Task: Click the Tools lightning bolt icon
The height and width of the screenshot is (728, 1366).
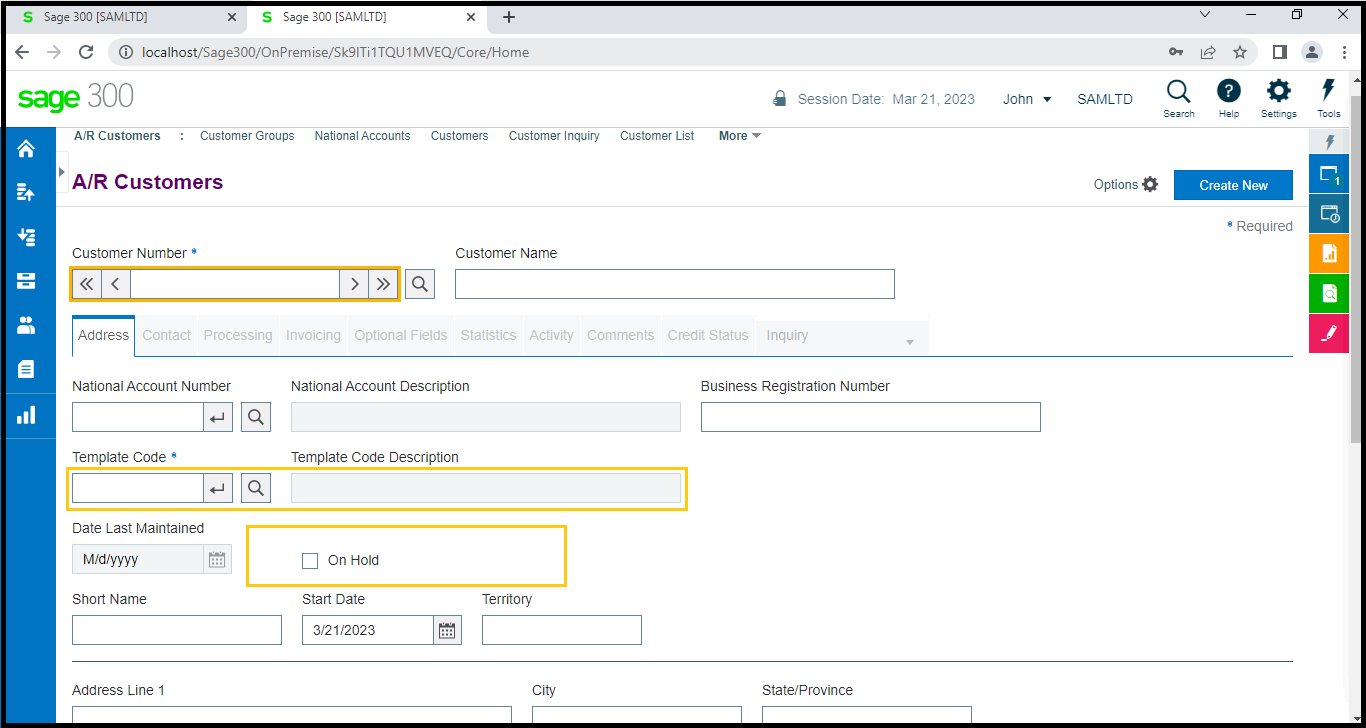Action: [1328, 92]
